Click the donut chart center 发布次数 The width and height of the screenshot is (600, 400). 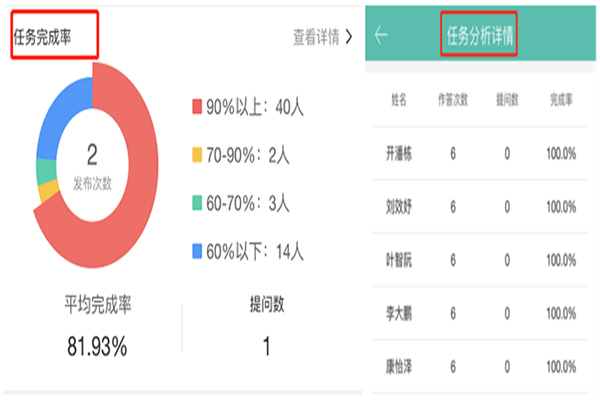tap(92, 166)
